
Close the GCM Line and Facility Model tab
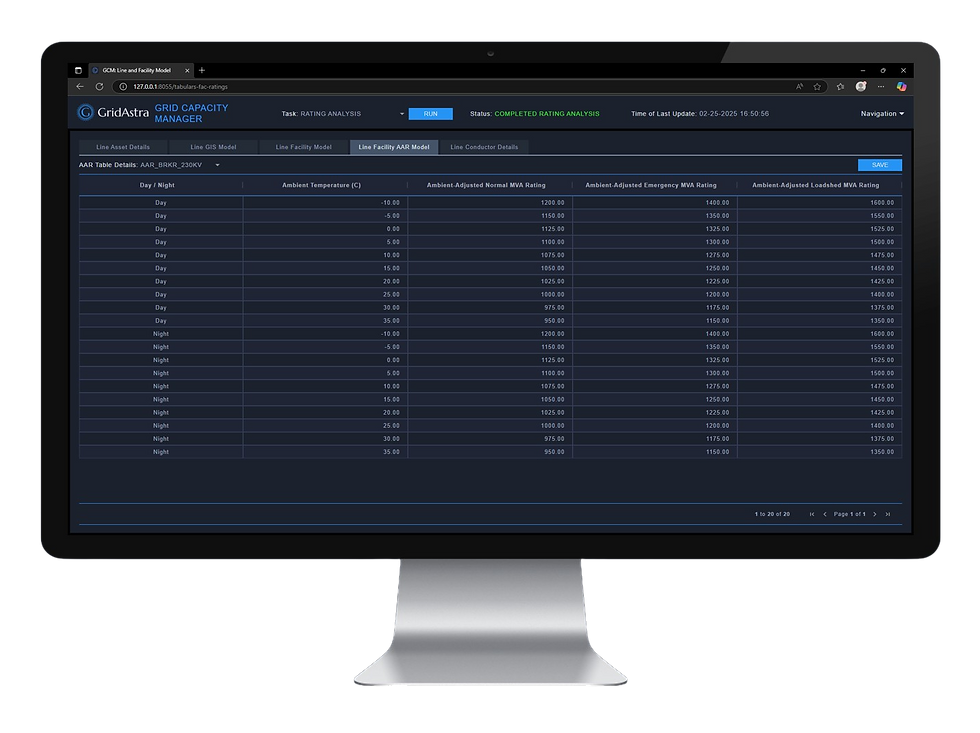tap(187, 71)
